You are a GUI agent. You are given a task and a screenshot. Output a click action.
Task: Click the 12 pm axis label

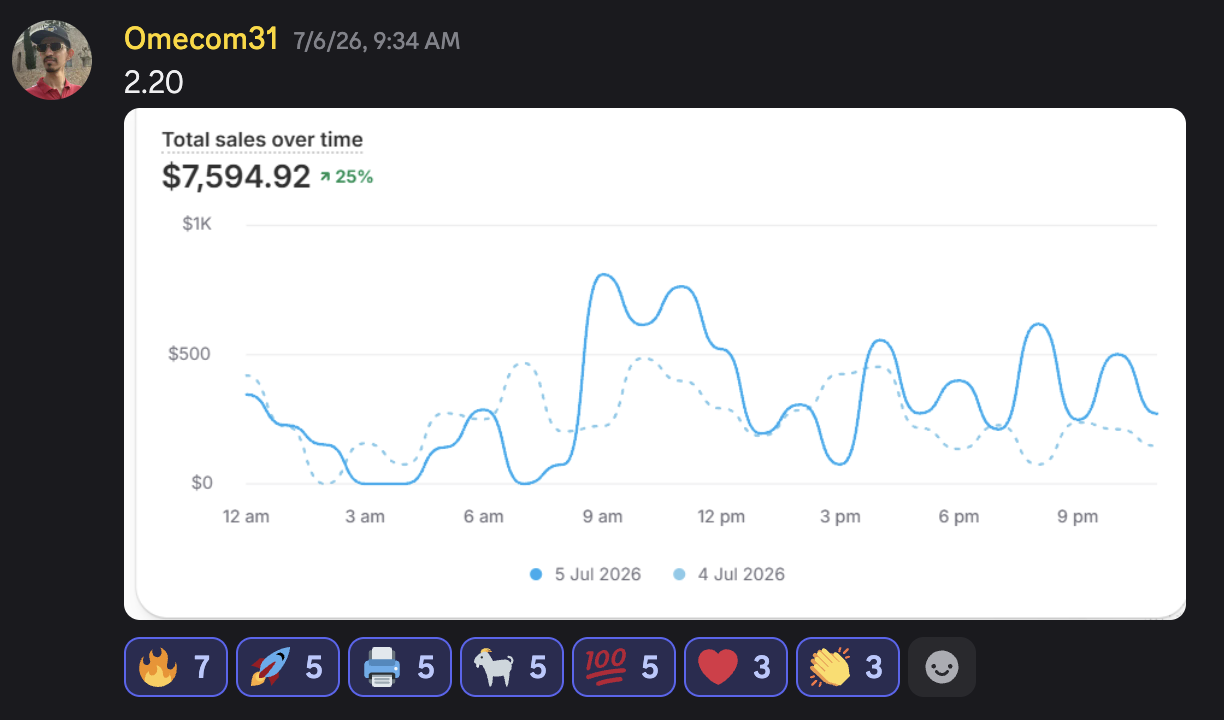(x=721, y=516)
